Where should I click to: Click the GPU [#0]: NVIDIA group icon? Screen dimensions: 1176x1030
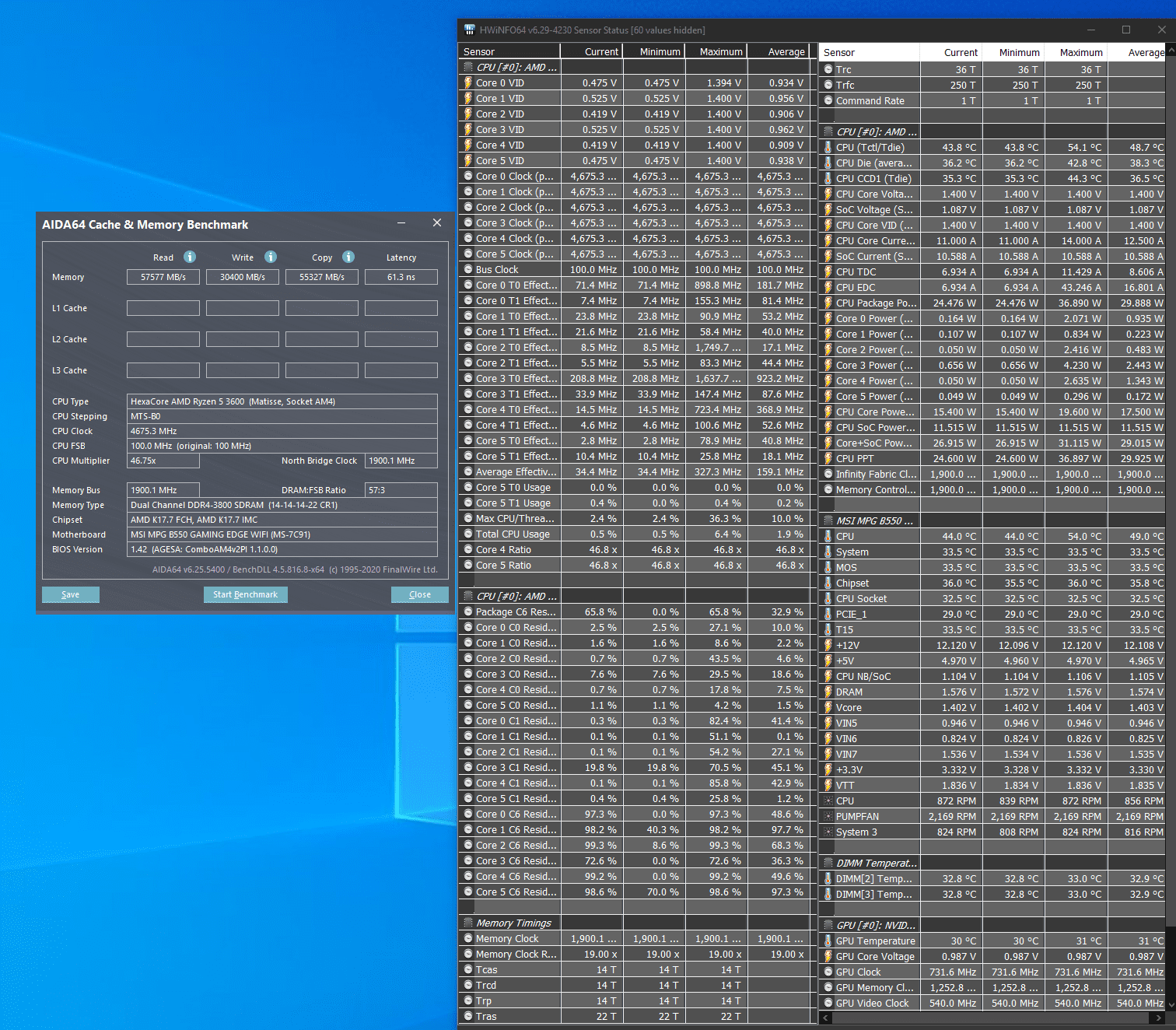(829, 925)
